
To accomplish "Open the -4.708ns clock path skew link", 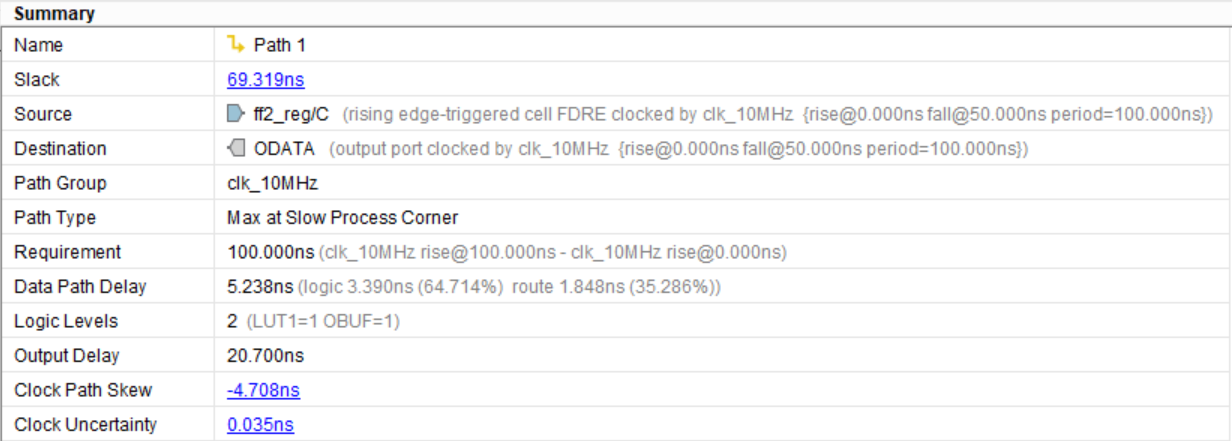I will click(263, 390).
